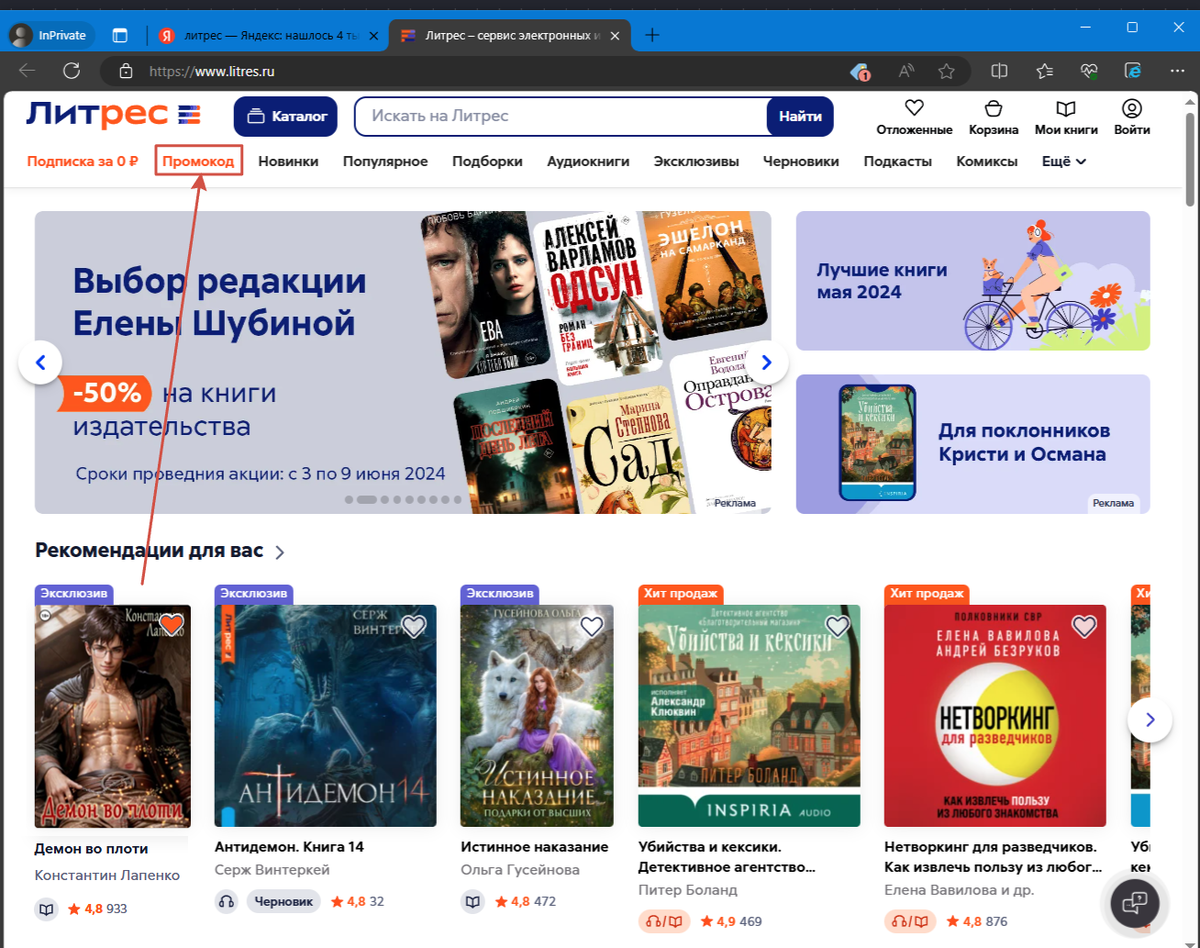Click the text format icon under Демон во плоти

[46, 909]
